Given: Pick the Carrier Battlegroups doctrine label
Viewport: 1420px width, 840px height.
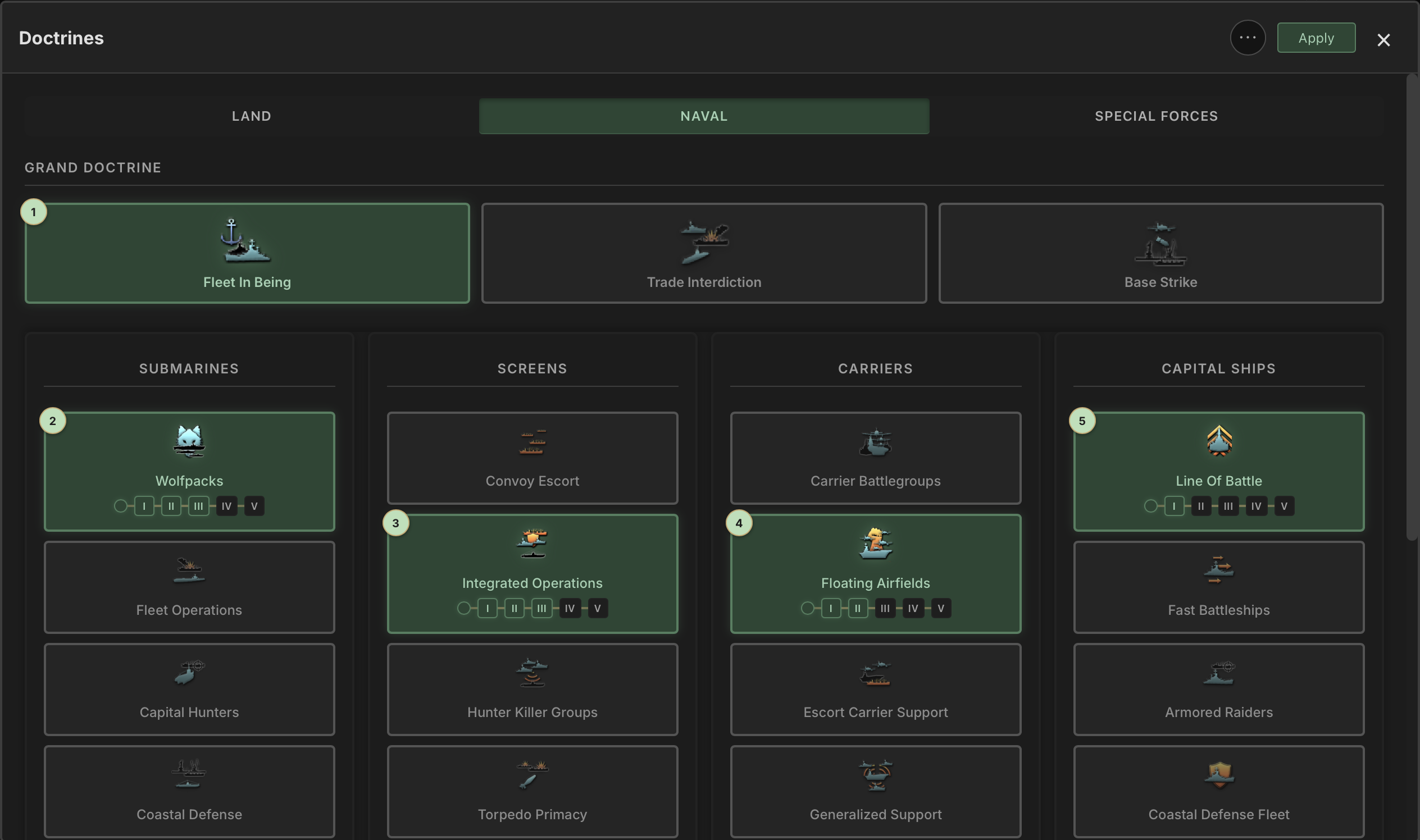Looking at the screenshot, I should click(x=875, y=481).
